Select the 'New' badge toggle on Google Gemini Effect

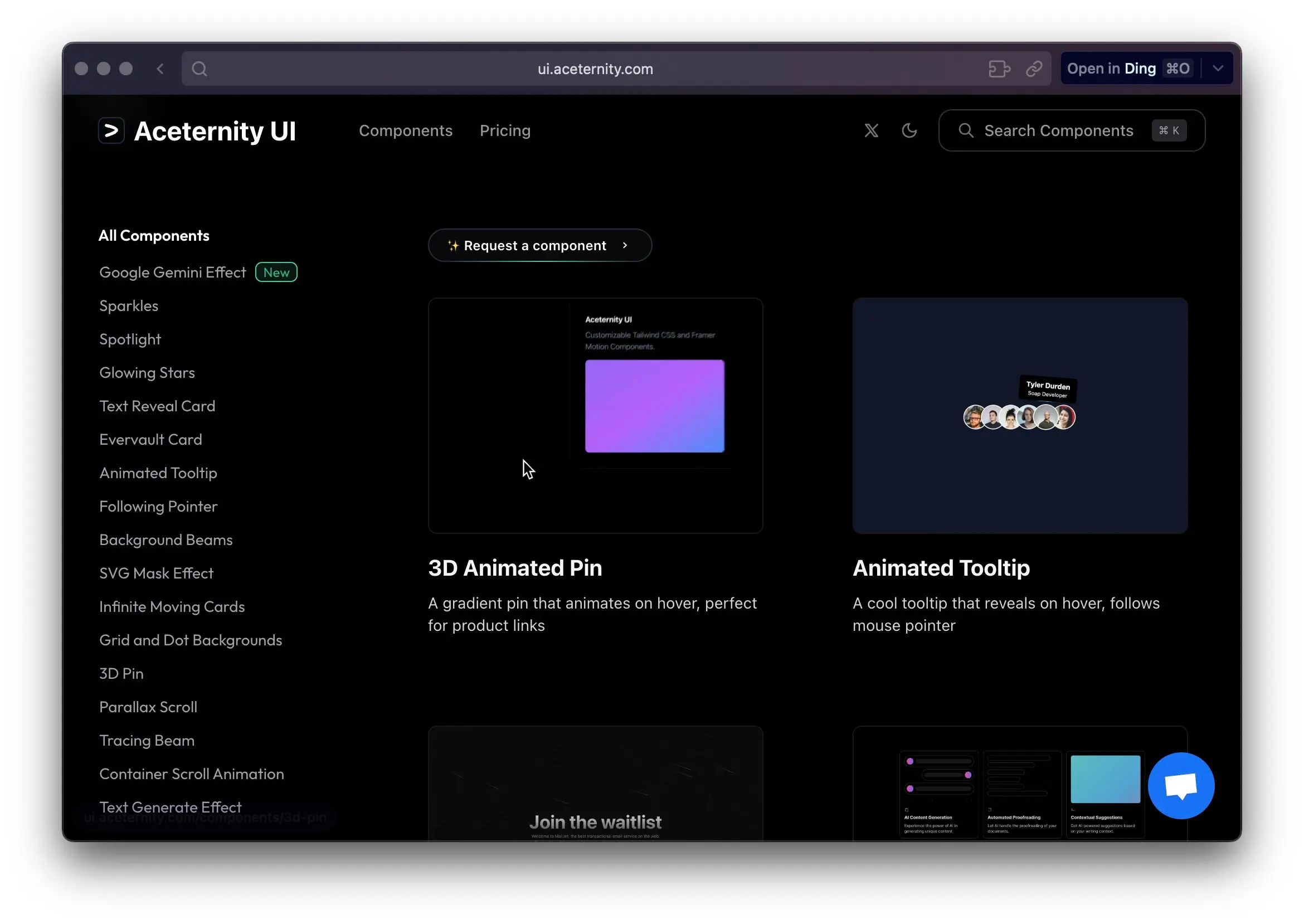tap(276, 272)
